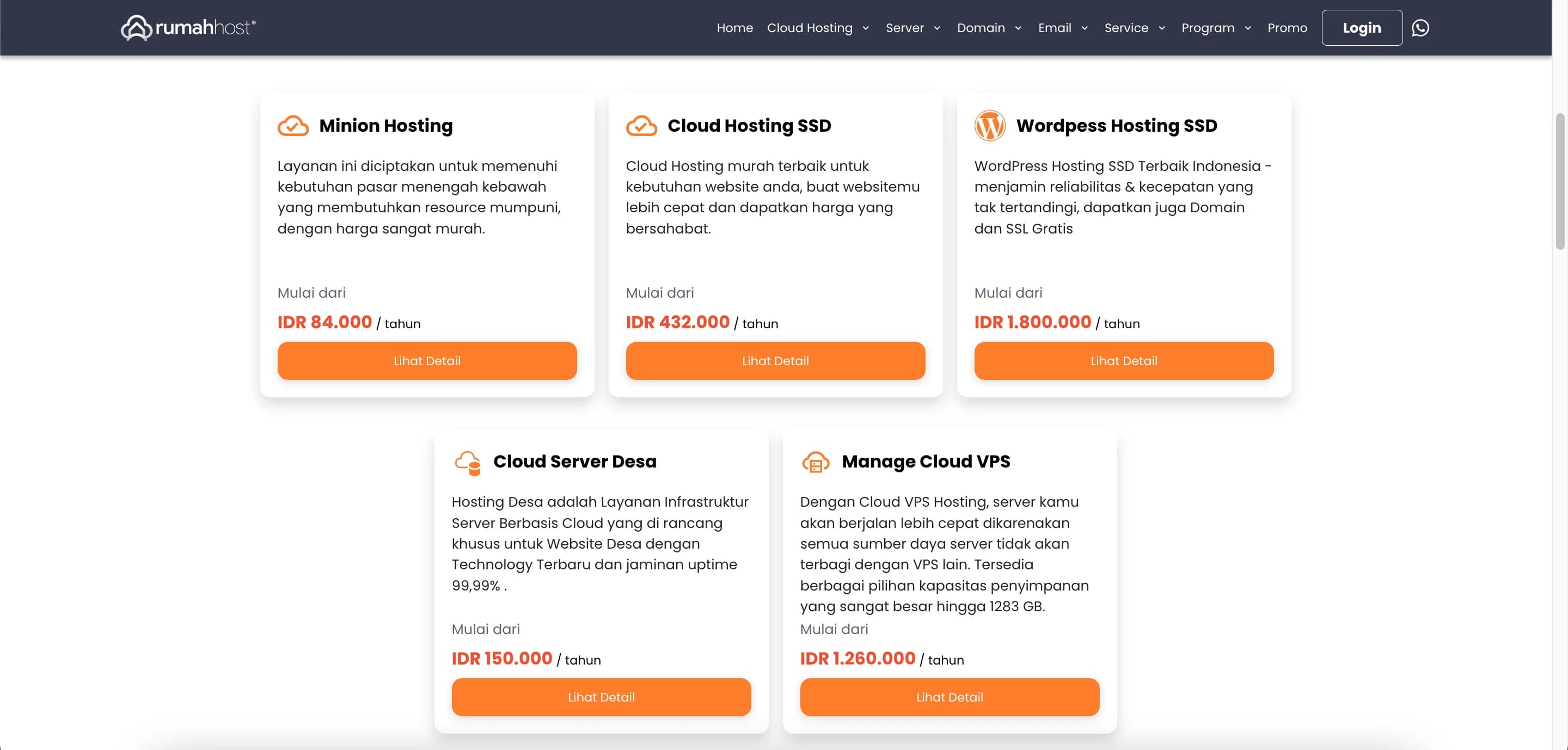Image resolution: width=1568 pixels, height=750 pixels.
Task: Expand the Domain menu
Action: click(x=989, y=27)
